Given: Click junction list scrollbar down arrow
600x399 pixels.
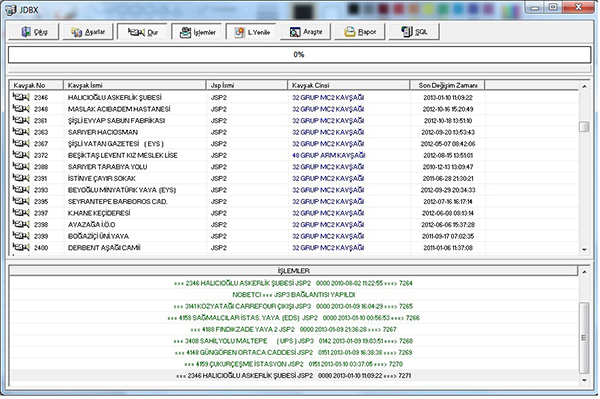Looking at the screenshot, I should pyautogui.click(x=584, y=249).
